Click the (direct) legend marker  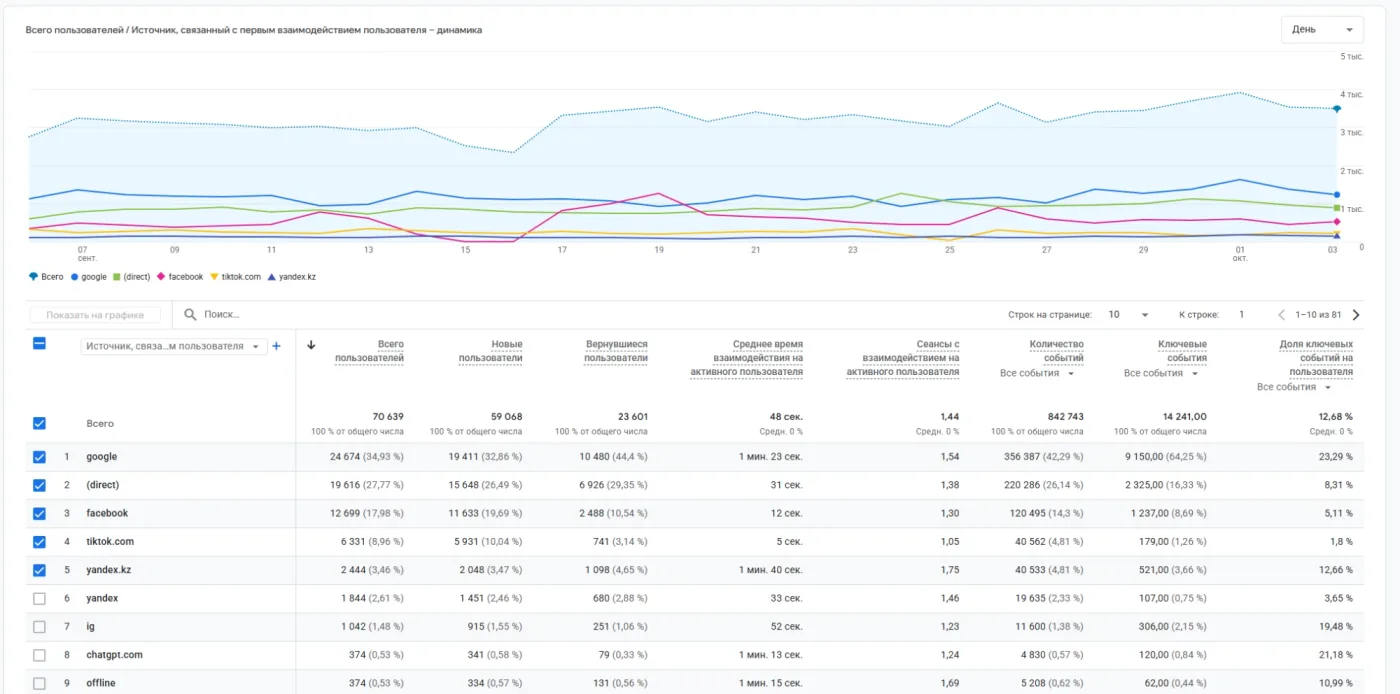pyautogui.click(x=116, y=277)
